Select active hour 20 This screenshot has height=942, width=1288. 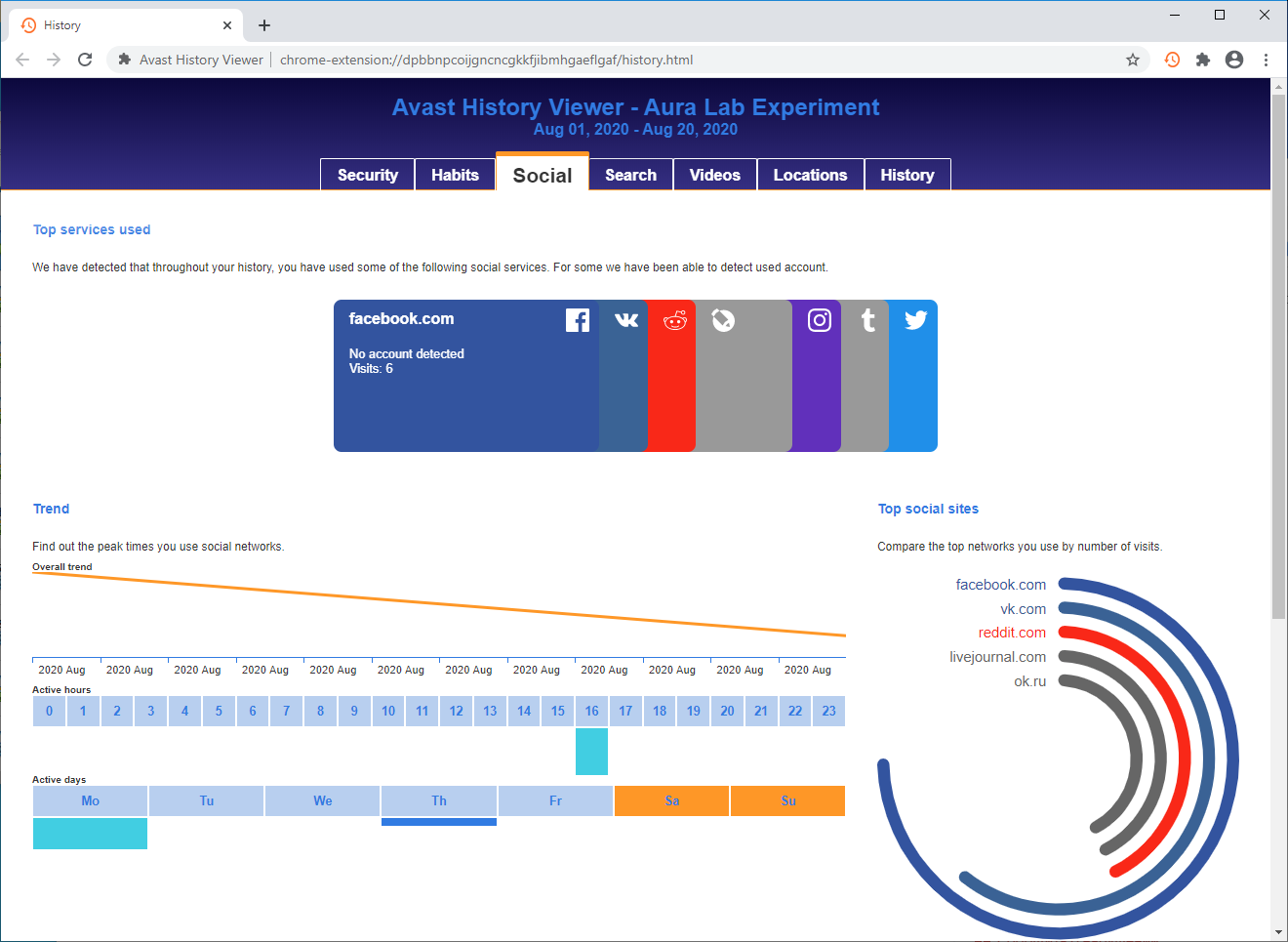[727, 711]
